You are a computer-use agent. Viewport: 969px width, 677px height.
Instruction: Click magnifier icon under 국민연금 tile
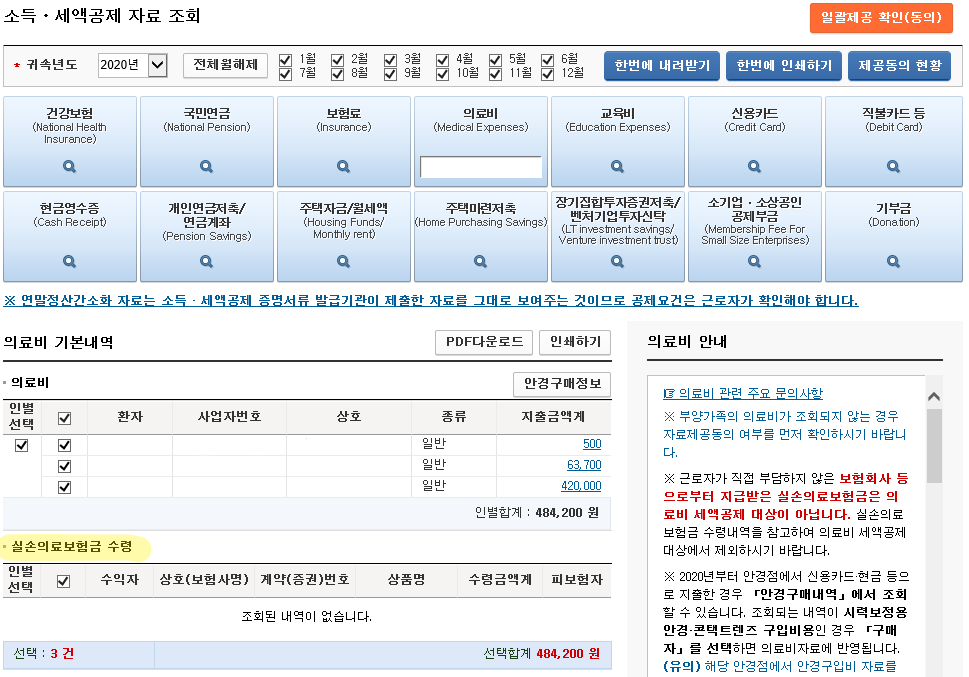(x=206, y=166)
